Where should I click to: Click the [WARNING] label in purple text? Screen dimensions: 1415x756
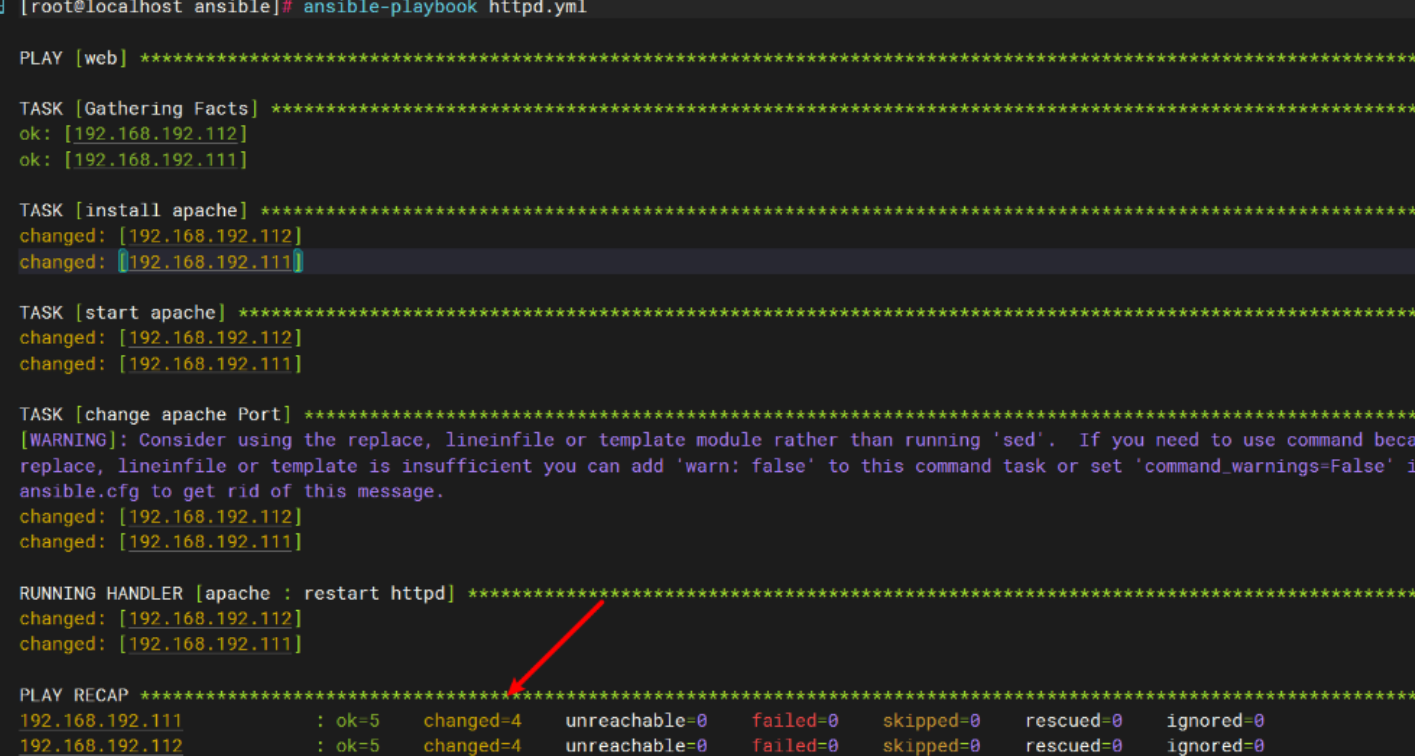[x=68, y=440]
